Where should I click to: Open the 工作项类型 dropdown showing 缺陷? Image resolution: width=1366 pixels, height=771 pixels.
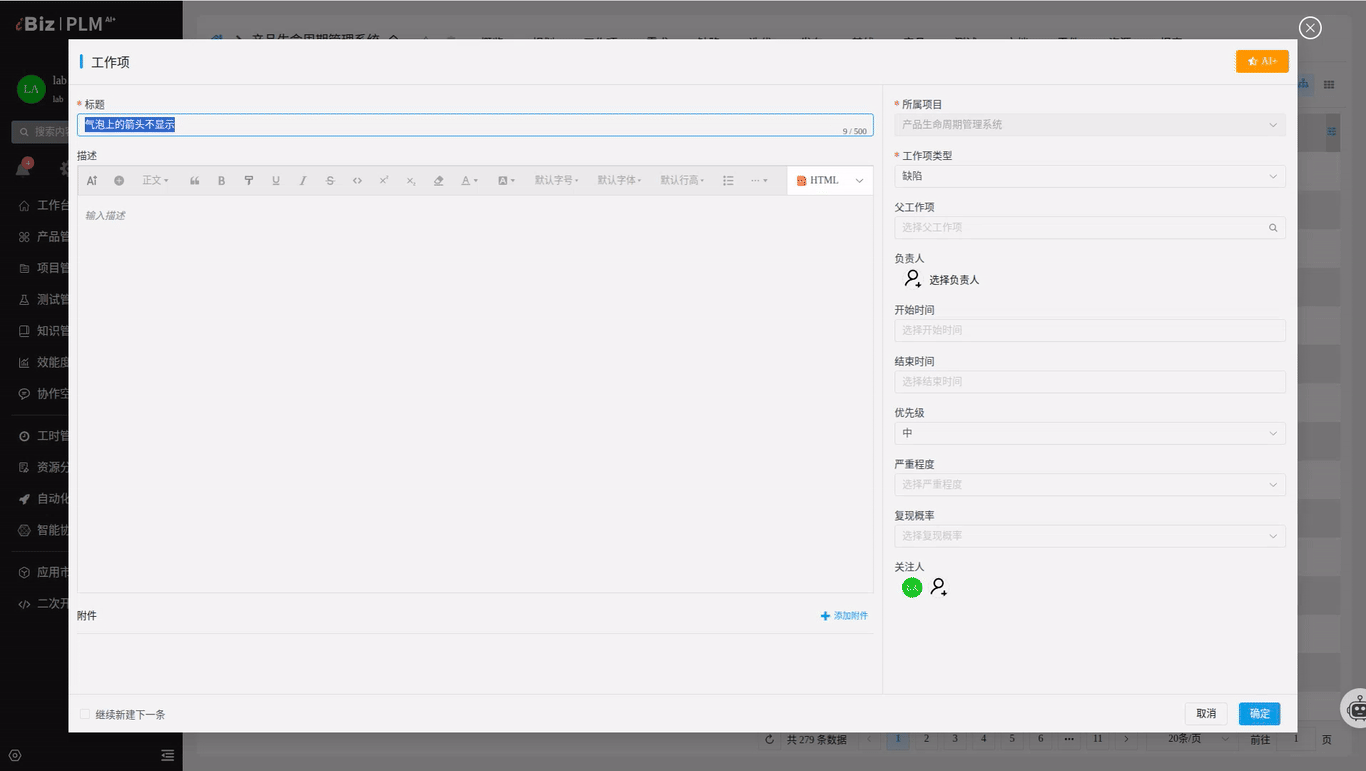point(1090,176)
